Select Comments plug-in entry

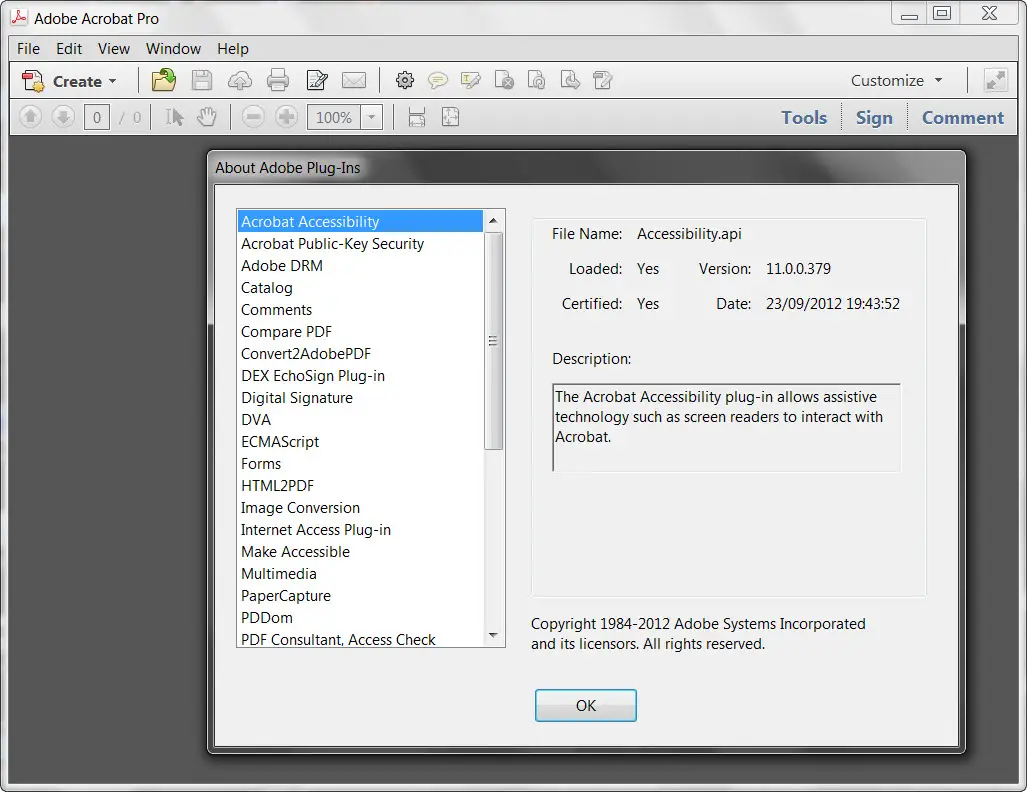[360, 310]
